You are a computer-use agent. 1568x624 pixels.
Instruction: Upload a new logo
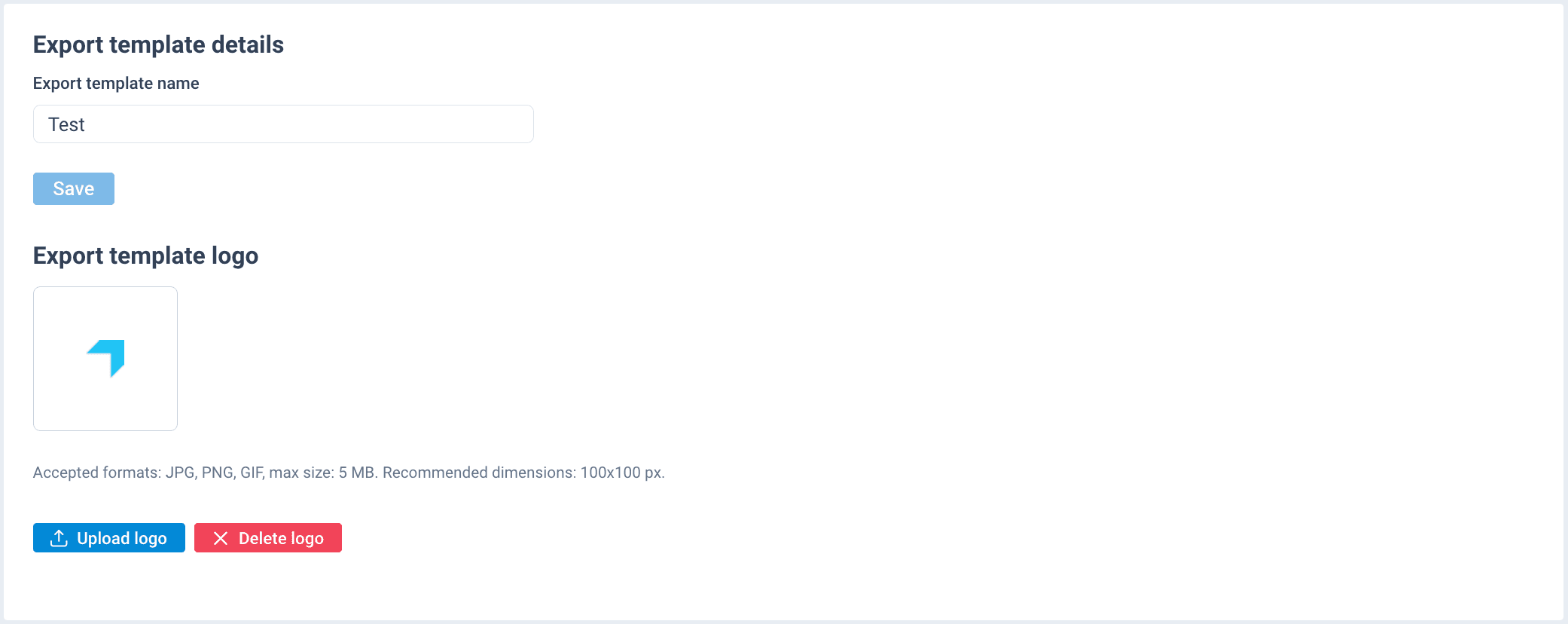tap(109, 538)
